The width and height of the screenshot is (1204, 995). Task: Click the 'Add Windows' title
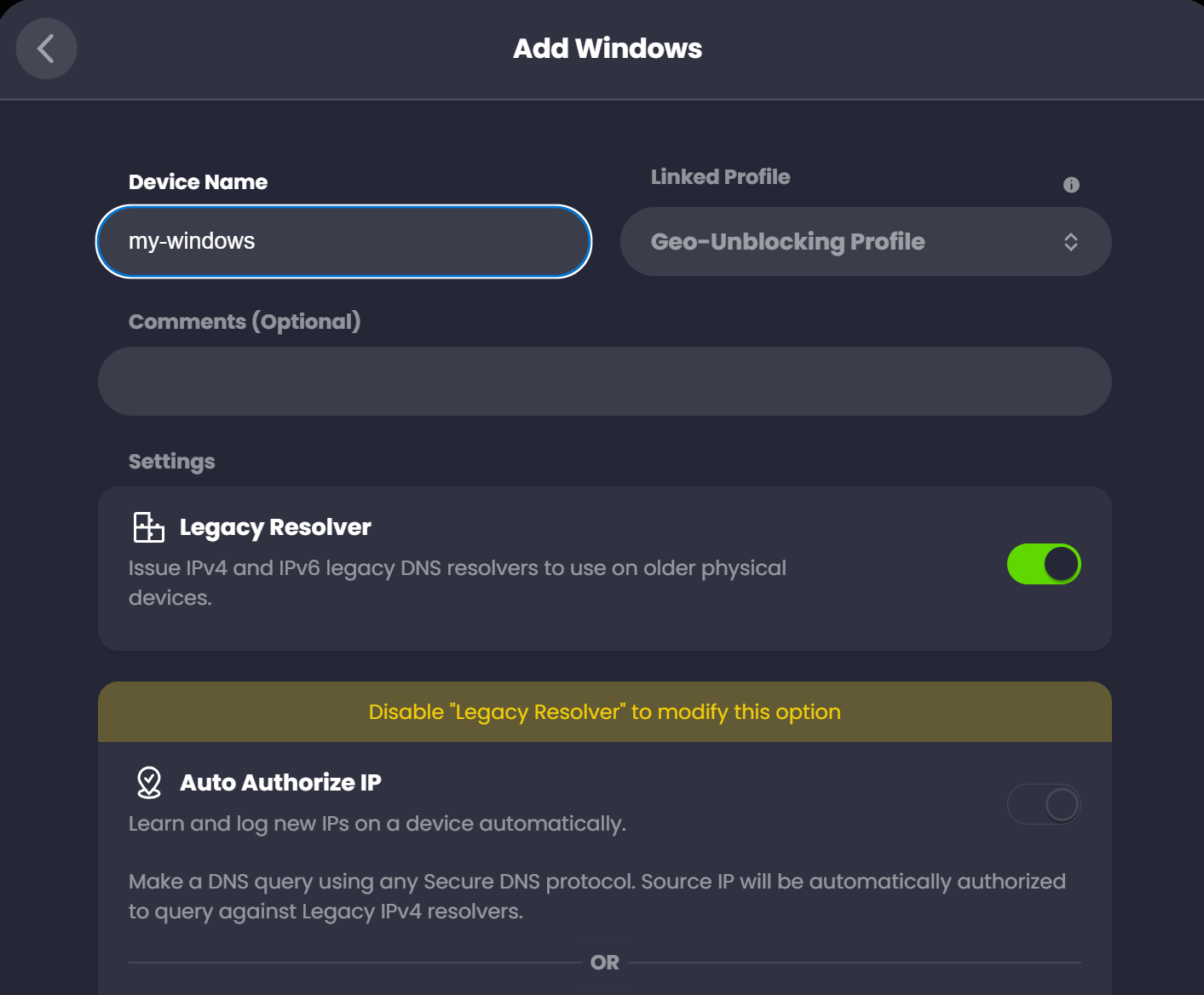point(608,49)
